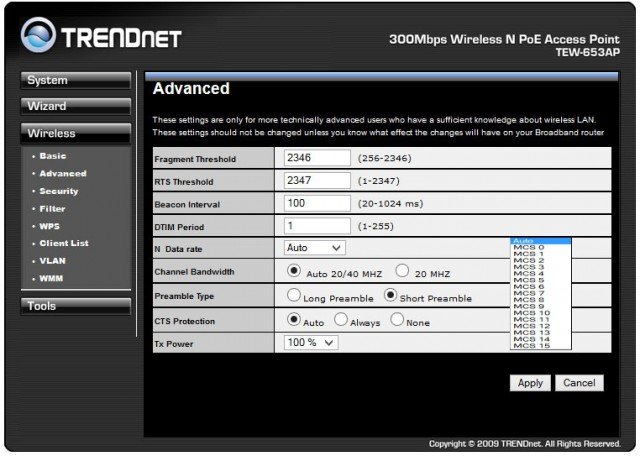Expand the Tx Power dropdown

pos(312,343)
